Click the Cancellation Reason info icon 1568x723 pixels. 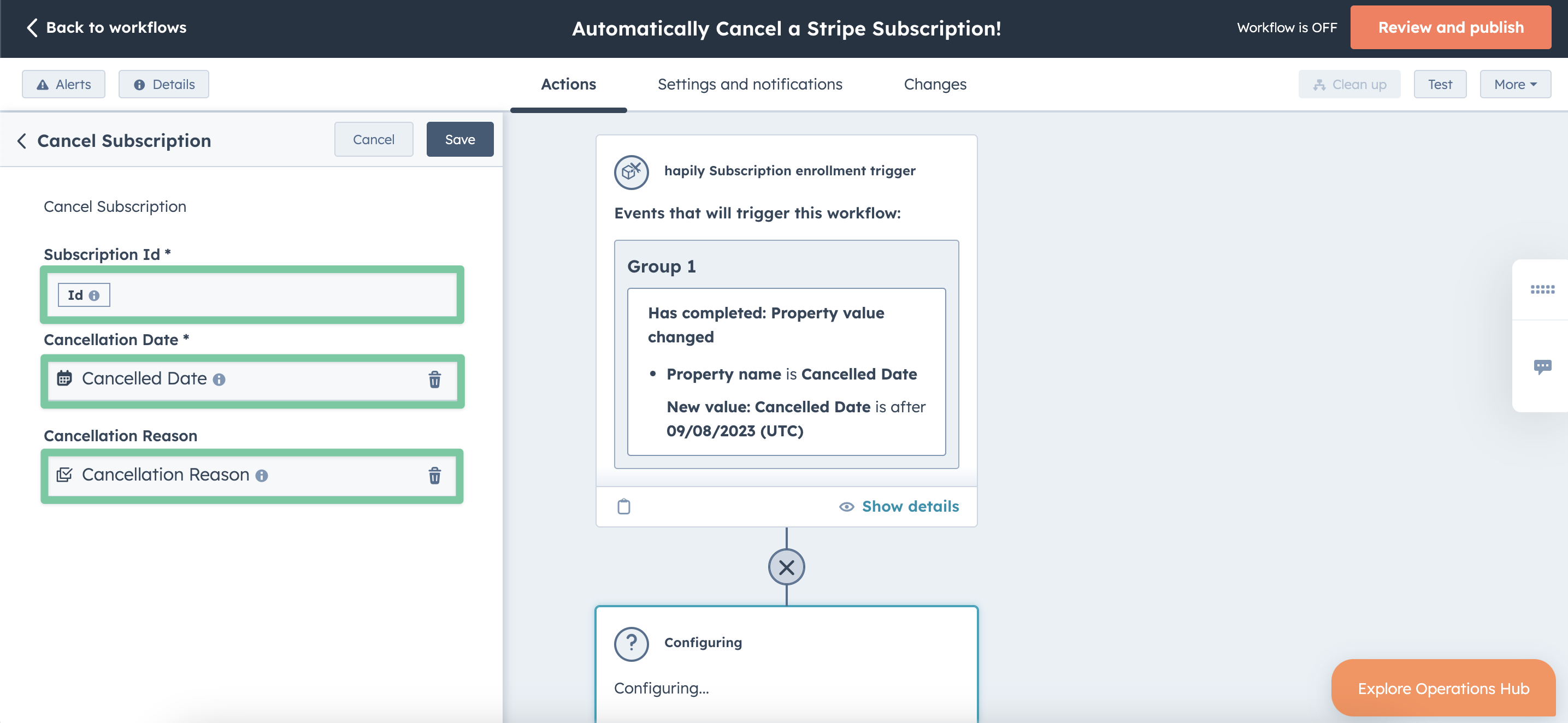262,476
